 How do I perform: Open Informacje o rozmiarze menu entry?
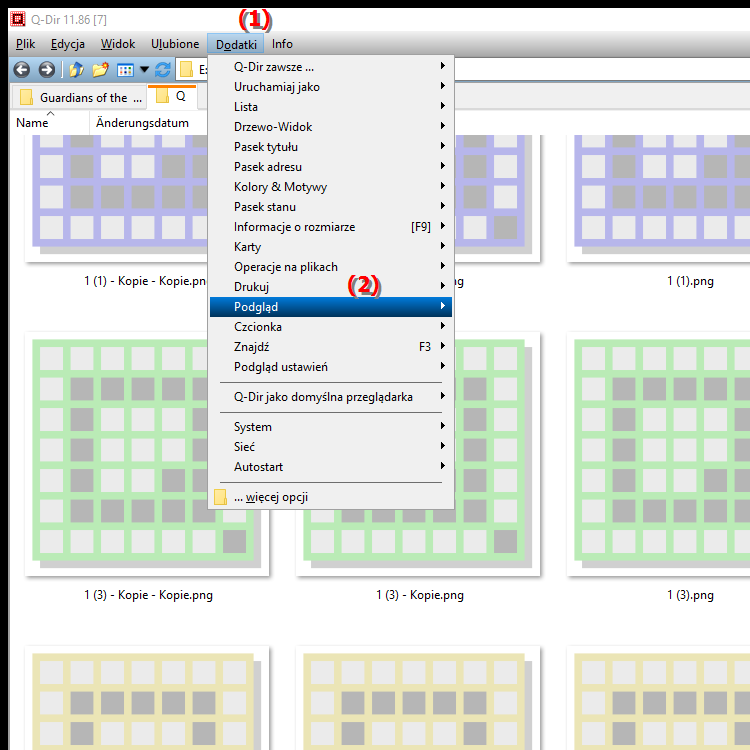[x=331, y=227]
